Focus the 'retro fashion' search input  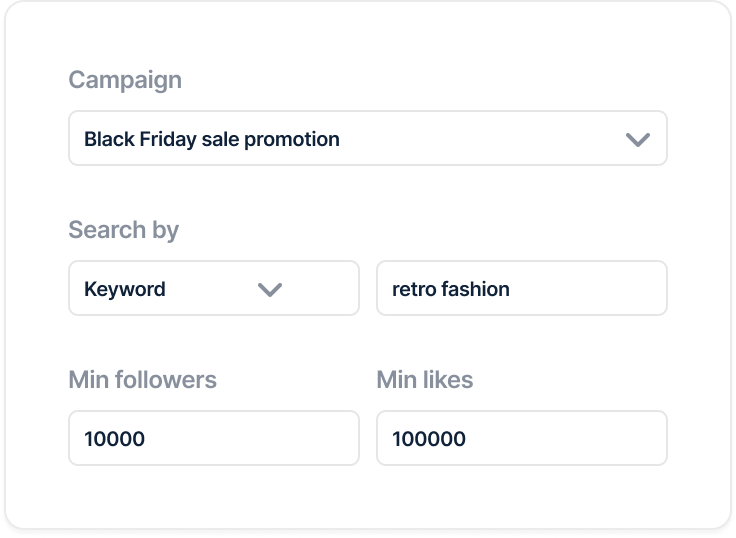point(521,289)
